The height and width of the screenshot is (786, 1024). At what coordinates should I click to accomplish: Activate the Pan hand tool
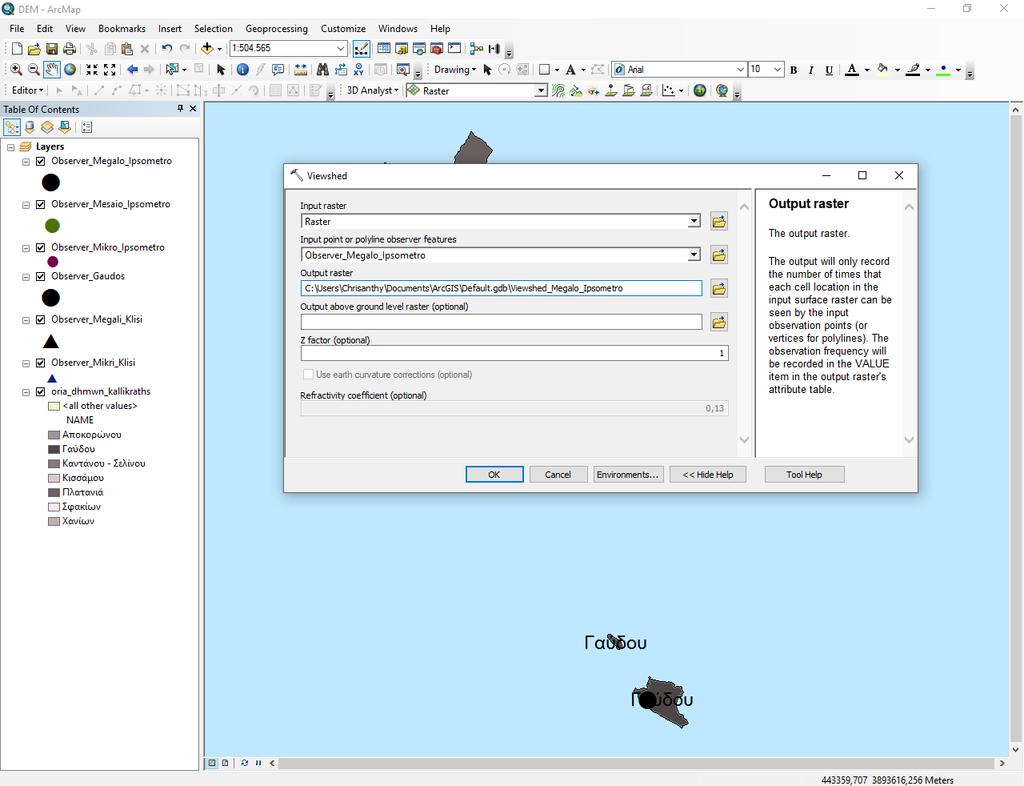(52, 69)
